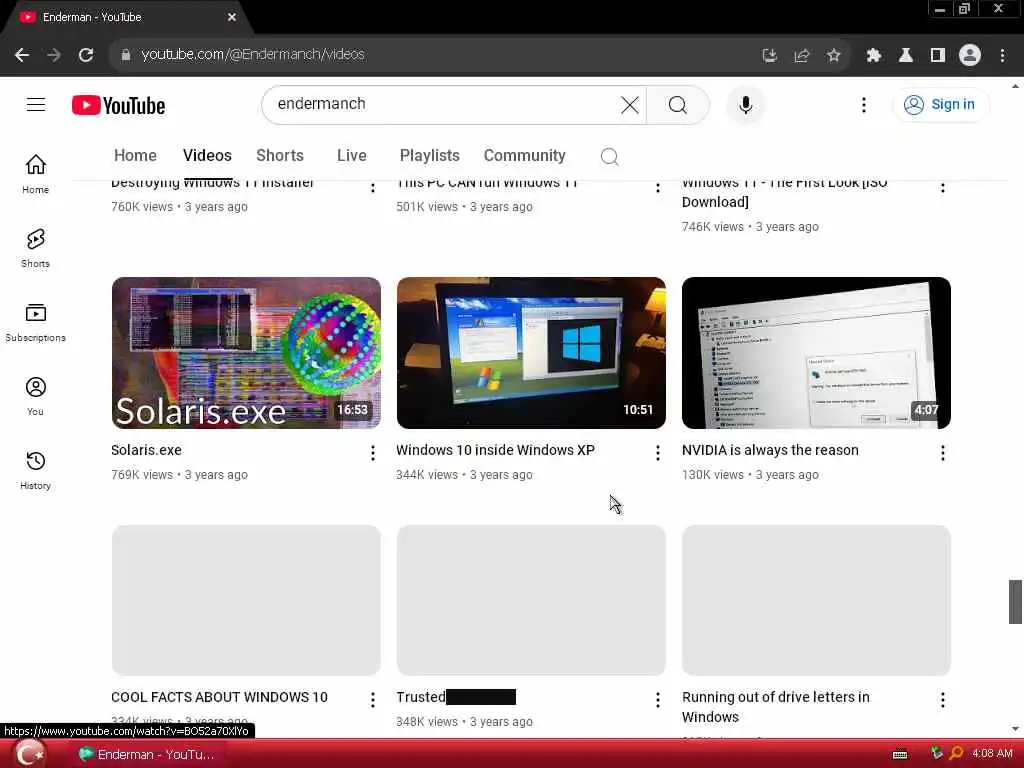The width and height of the screenshot is (1024, 768).
Task: Click the page vertical scrollbar thumb
Action: point(1015,601)
